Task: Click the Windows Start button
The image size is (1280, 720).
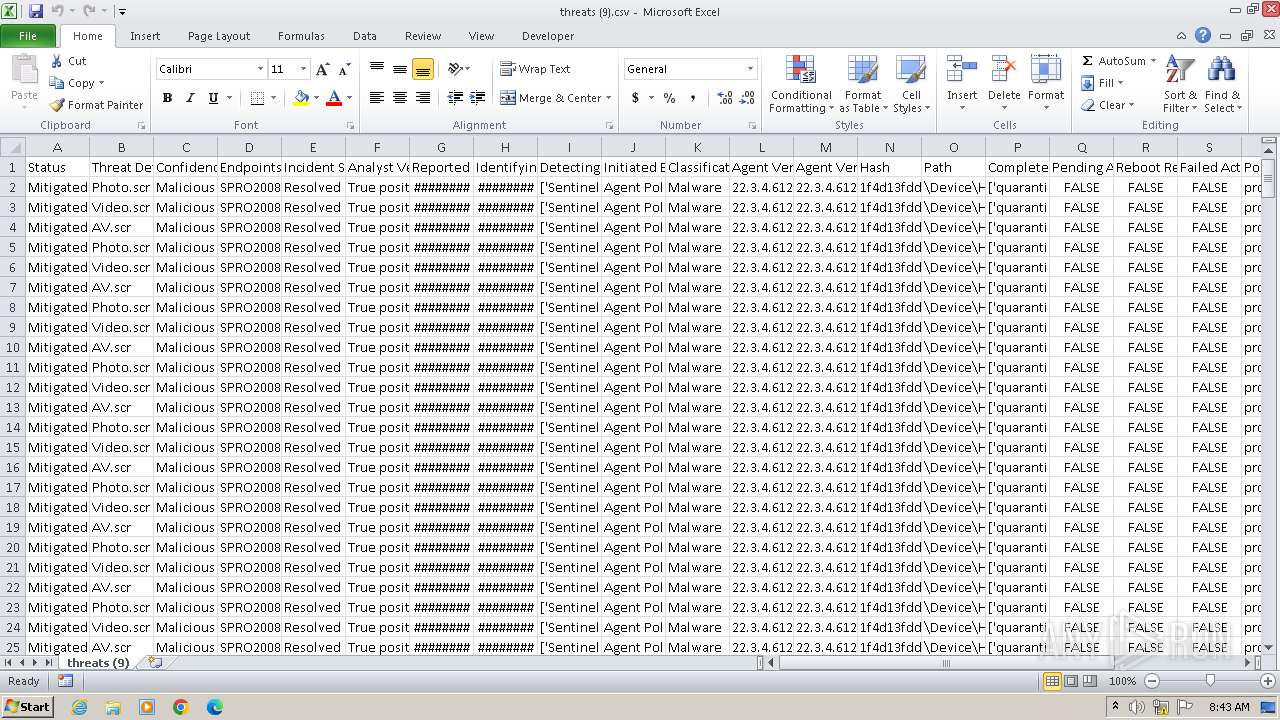Action: 28,706
